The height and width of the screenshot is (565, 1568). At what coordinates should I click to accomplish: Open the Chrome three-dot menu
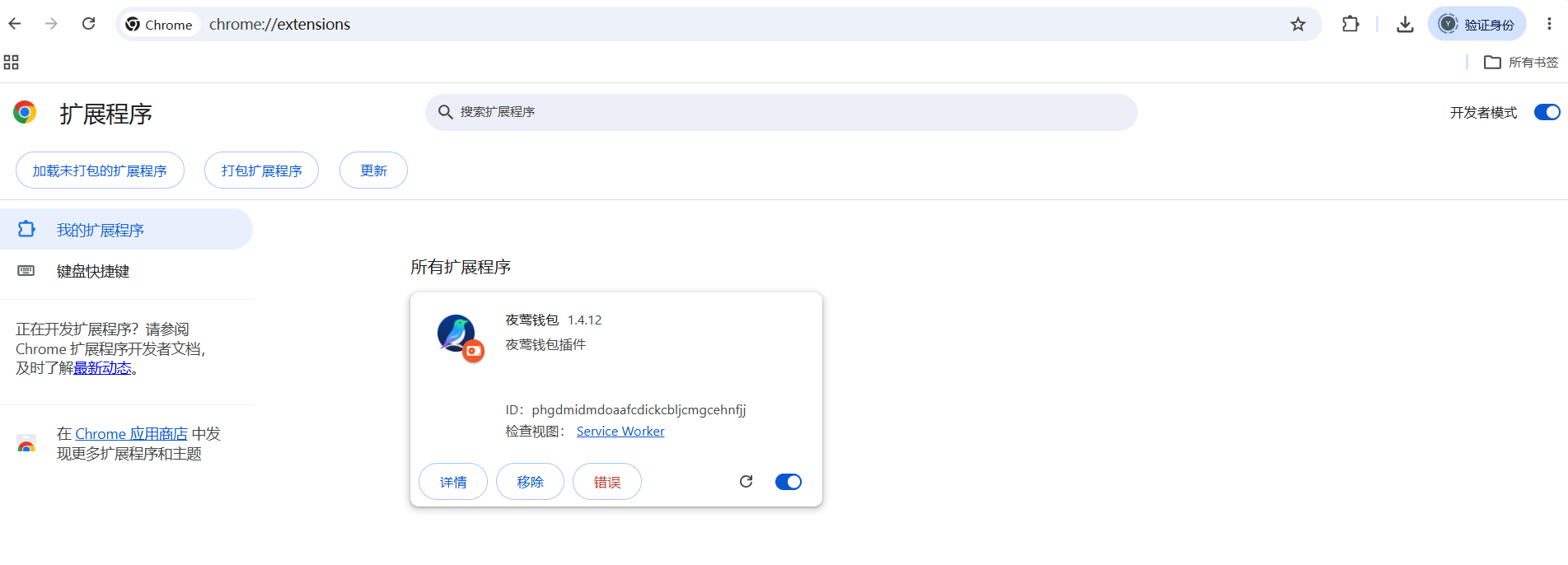[x=1549, y=24]
